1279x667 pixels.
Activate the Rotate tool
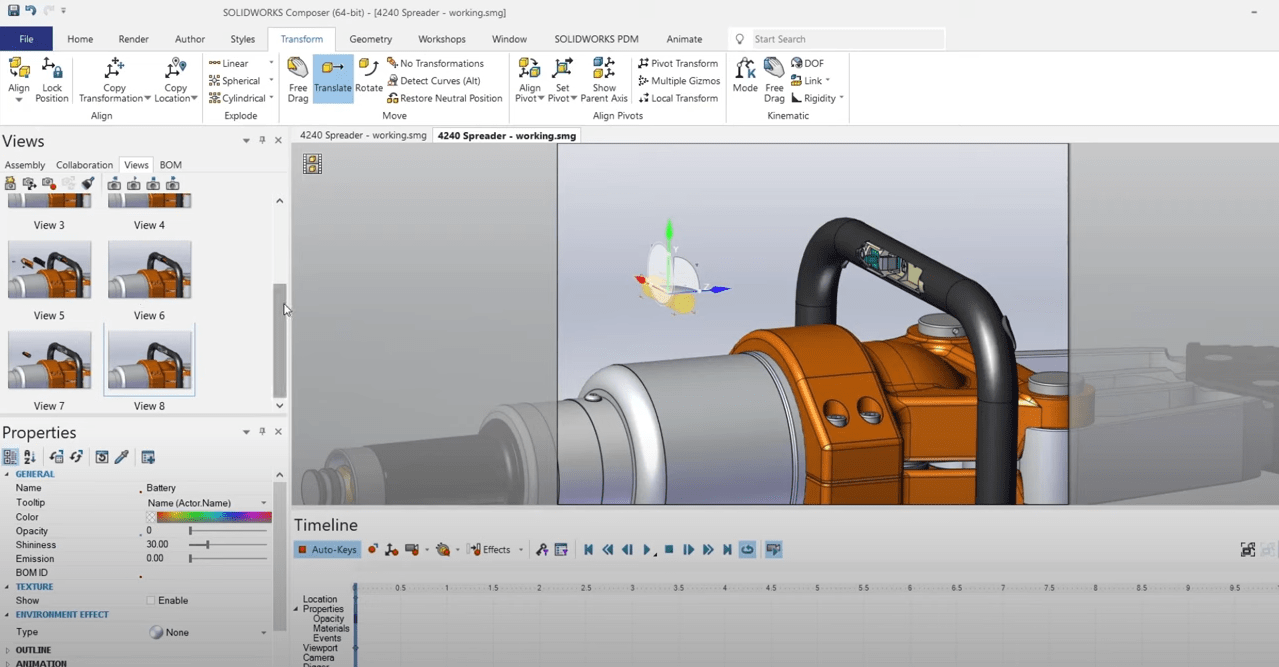coord(368,78)
